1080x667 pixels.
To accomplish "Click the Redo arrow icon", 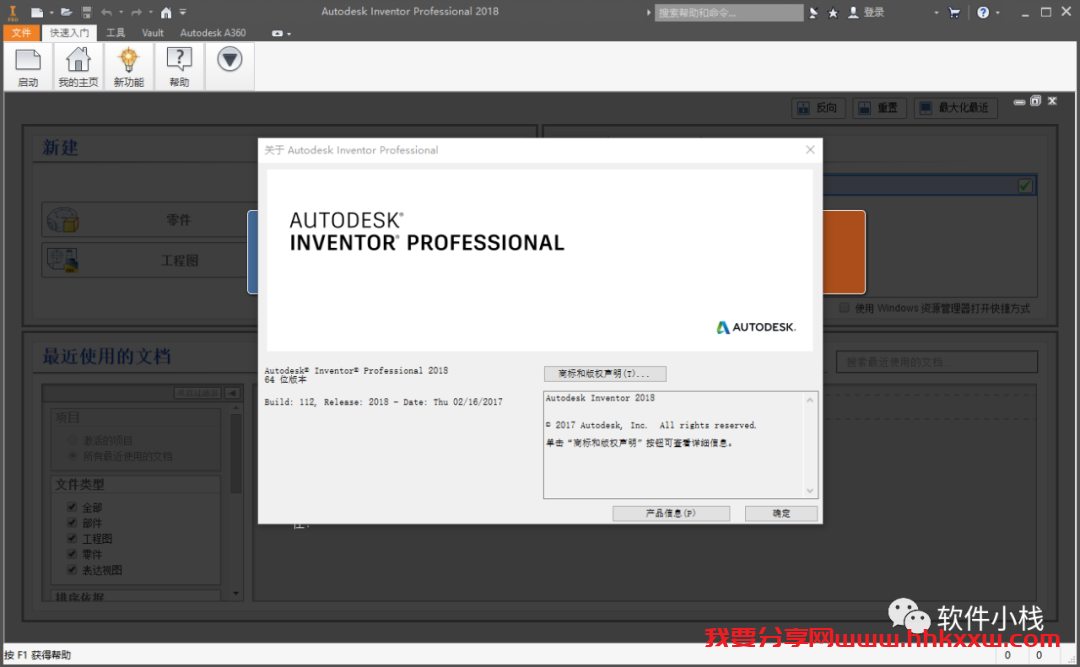I will 136,12.
